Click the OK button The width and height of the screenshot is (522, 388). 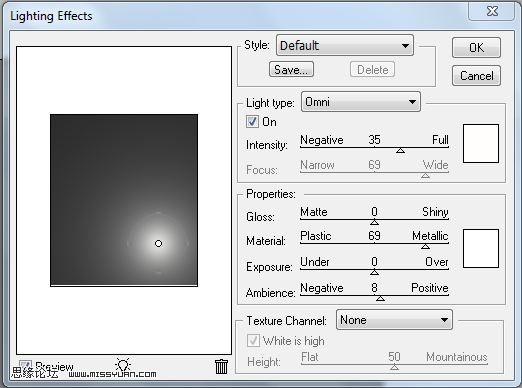476,48
